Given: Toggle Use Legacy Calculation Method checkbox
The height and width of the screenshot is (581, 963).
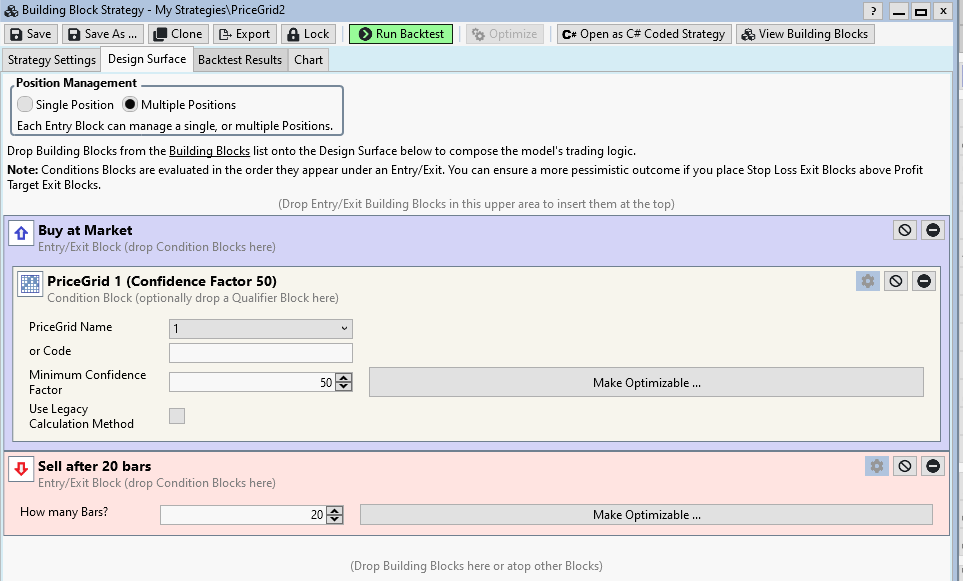Looking at the screenshot, I should coord(177,416).
